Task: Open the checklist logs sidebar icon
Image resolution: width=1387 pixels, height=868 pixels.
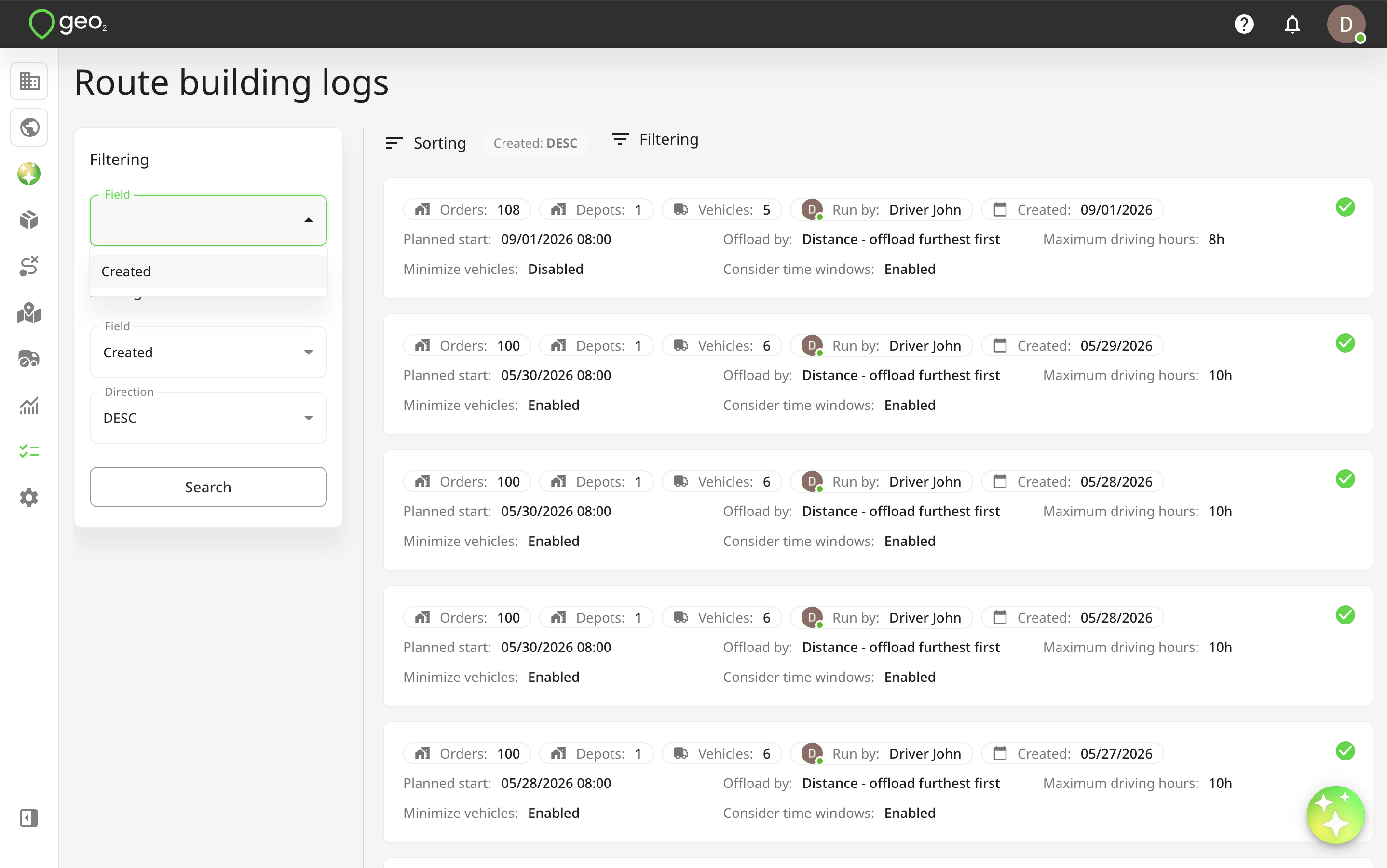Action: (29, 451)
